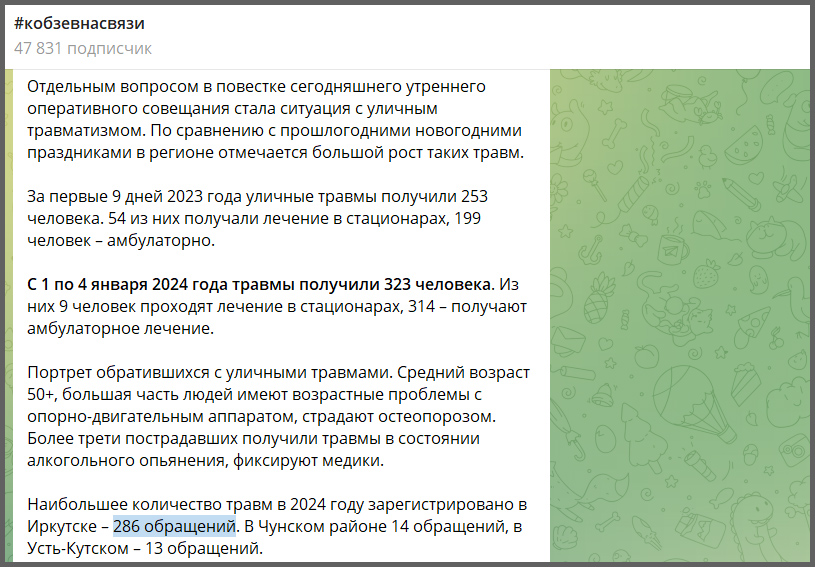Click the text 'За первые 9 дней 2023 года'
The width and height of the screenshot is (815, 567).
coord(135,197)
